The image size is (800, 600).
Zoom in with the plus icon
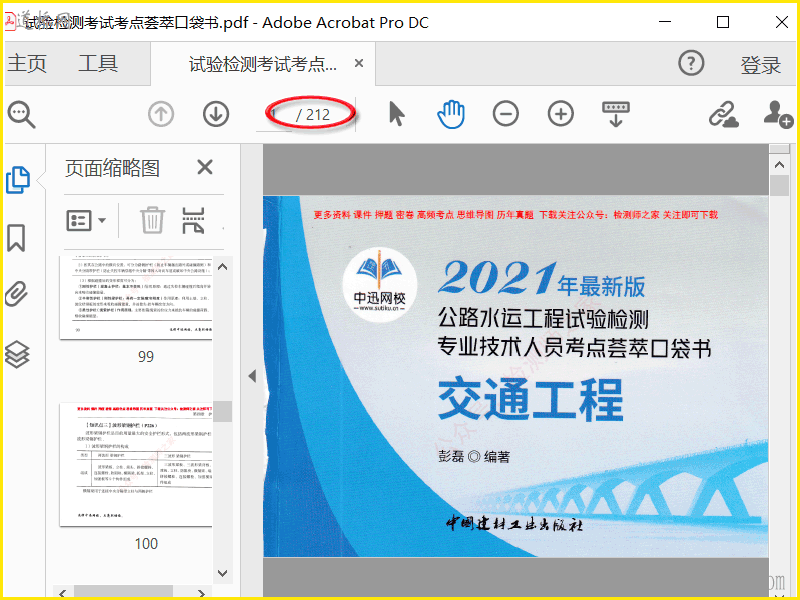pyautogui.click(x=561, y=114)
